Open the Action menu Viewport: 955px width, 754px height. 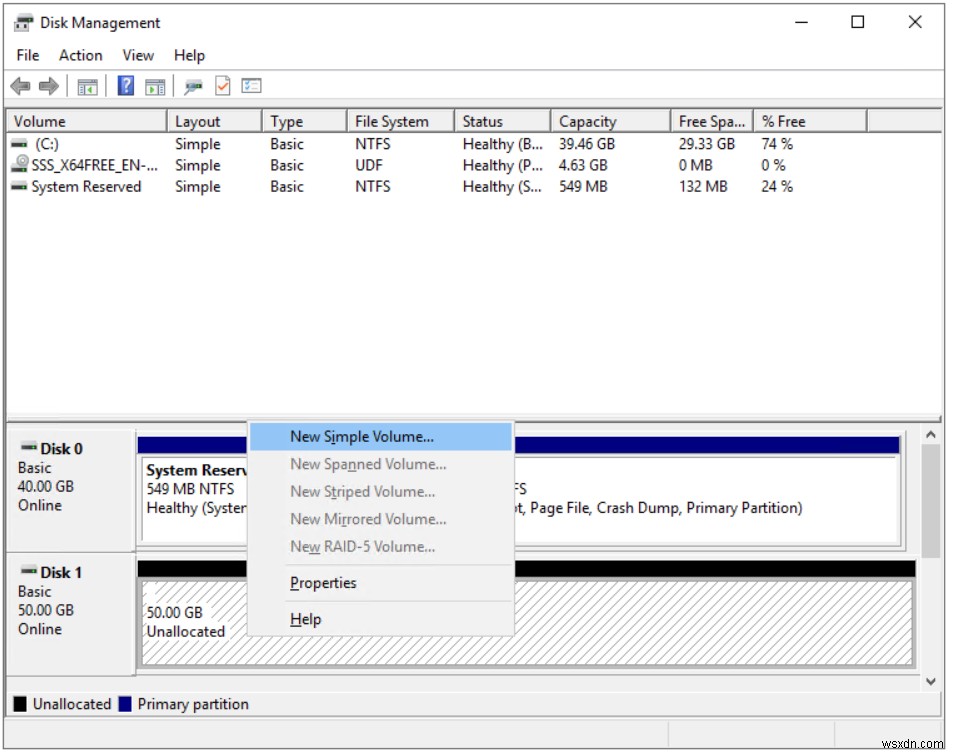pos(79,55)
